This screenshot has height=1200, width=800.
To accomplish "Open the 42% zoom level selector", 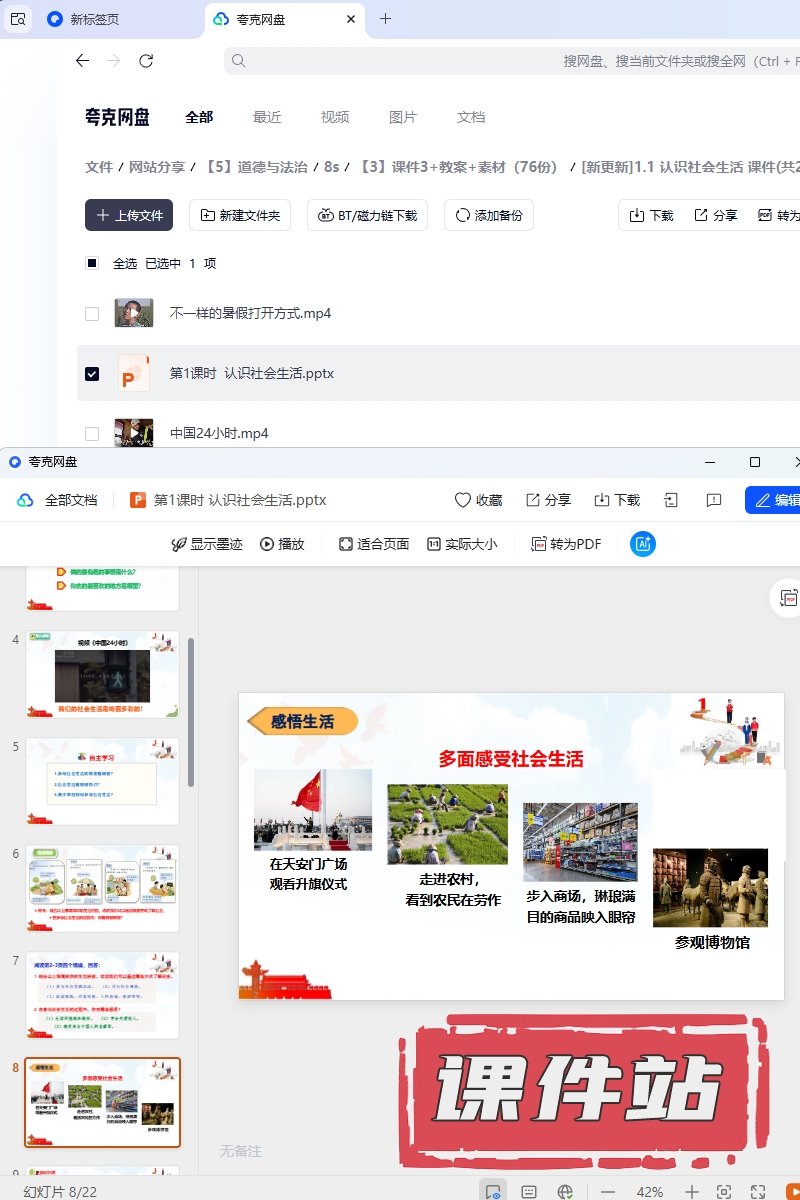I will coord(650,1192).
